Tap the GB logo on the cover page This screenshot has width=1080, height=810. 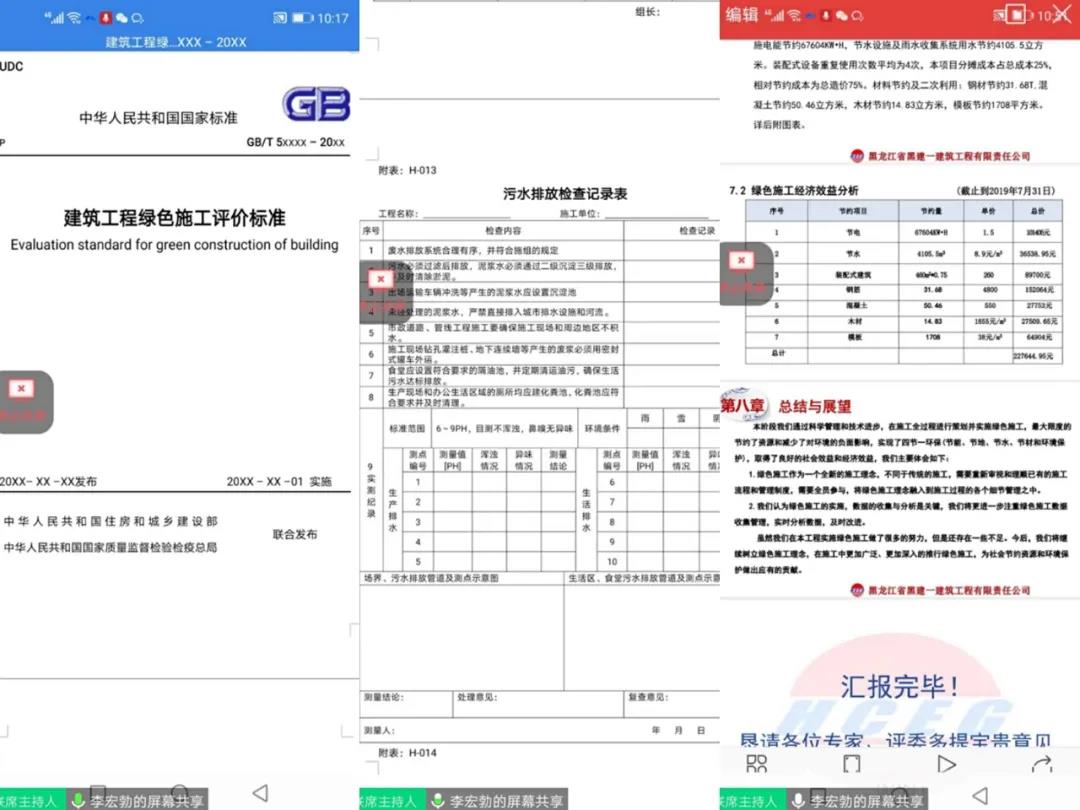click(315, 104)
